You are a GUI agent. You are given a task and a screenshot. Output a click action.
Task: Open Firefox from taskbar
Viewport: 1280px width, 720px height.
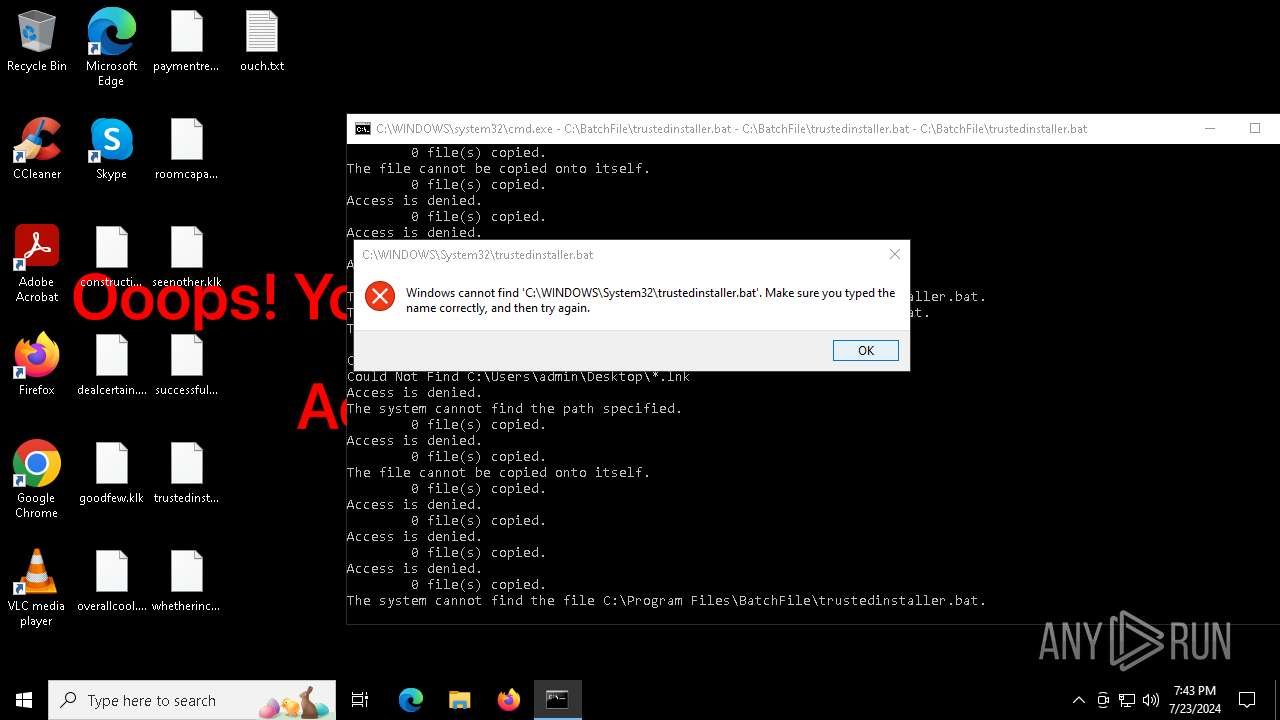508,700
